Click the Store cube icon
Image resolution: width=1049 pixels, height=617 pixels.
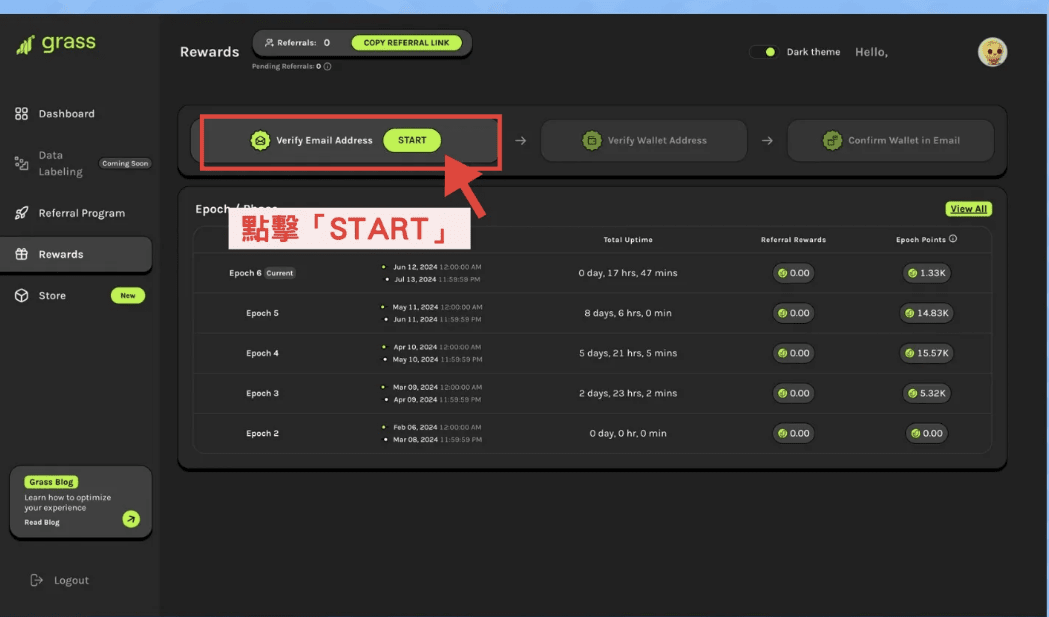(21, 295)
